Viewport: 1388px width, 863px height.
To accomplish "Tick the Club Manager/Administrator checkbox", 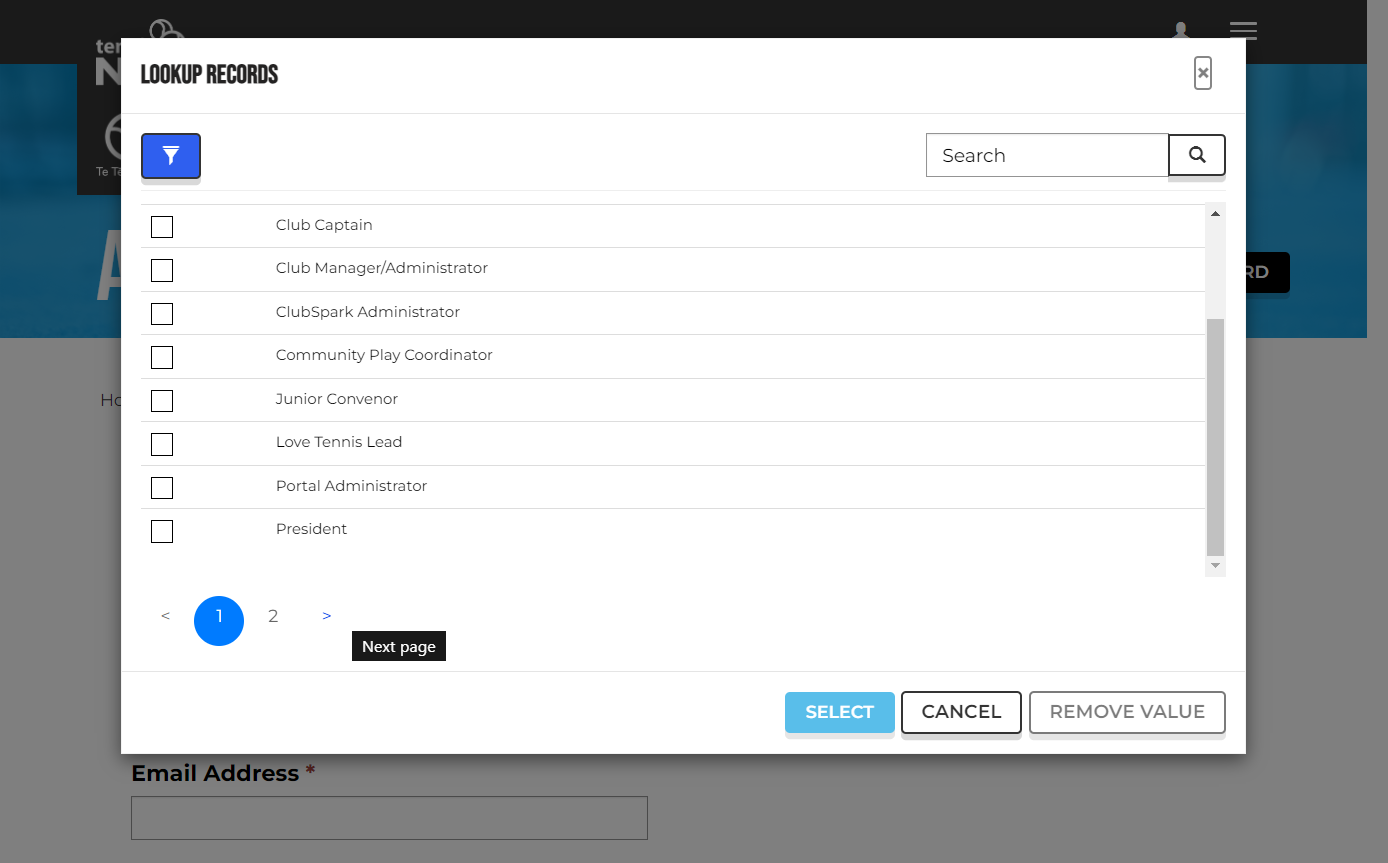I will click(162, 270).
